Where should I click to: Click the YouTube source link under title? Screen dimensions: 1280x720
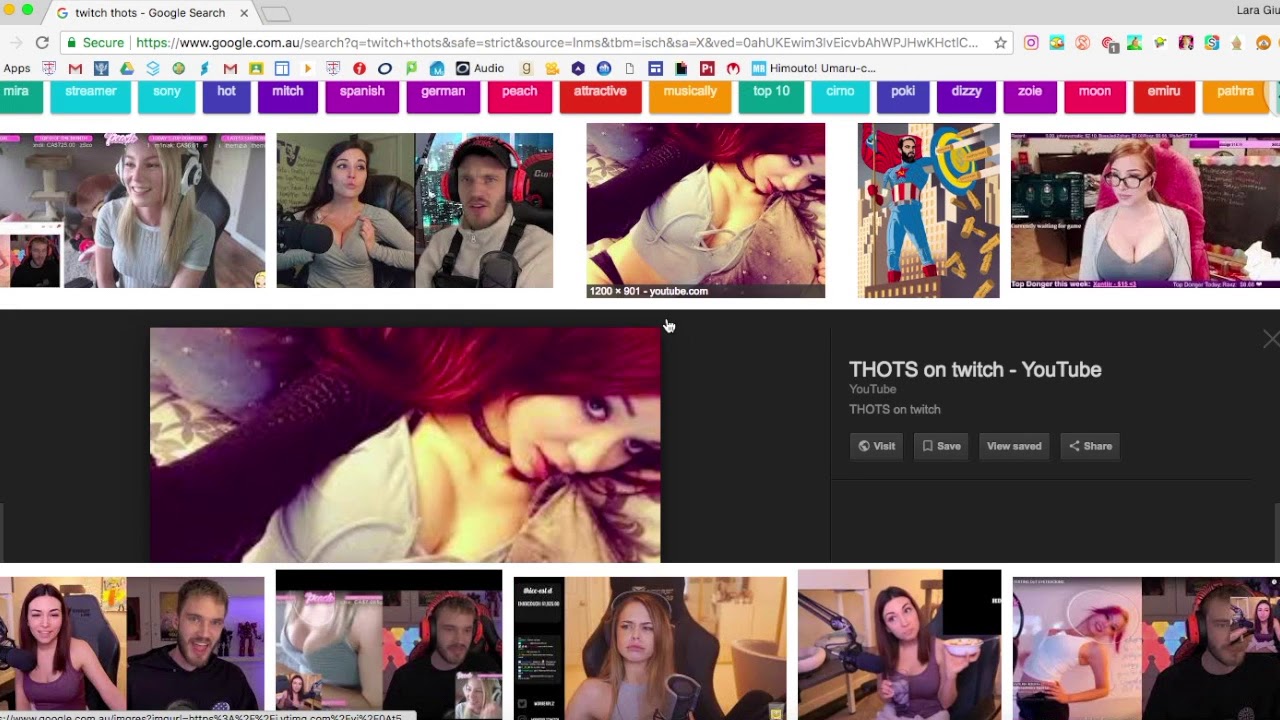872,389
